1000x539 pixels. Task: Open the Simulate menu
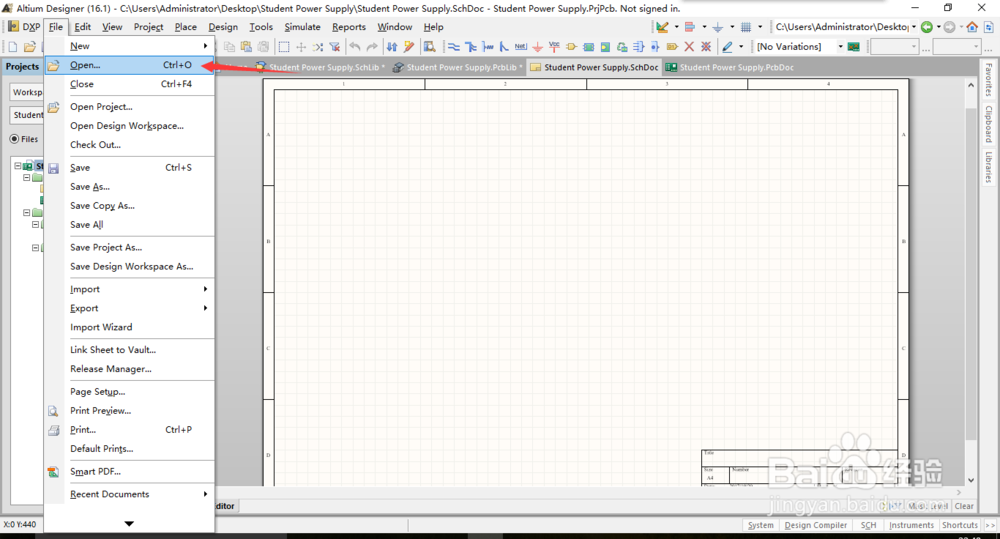[302, 27]
